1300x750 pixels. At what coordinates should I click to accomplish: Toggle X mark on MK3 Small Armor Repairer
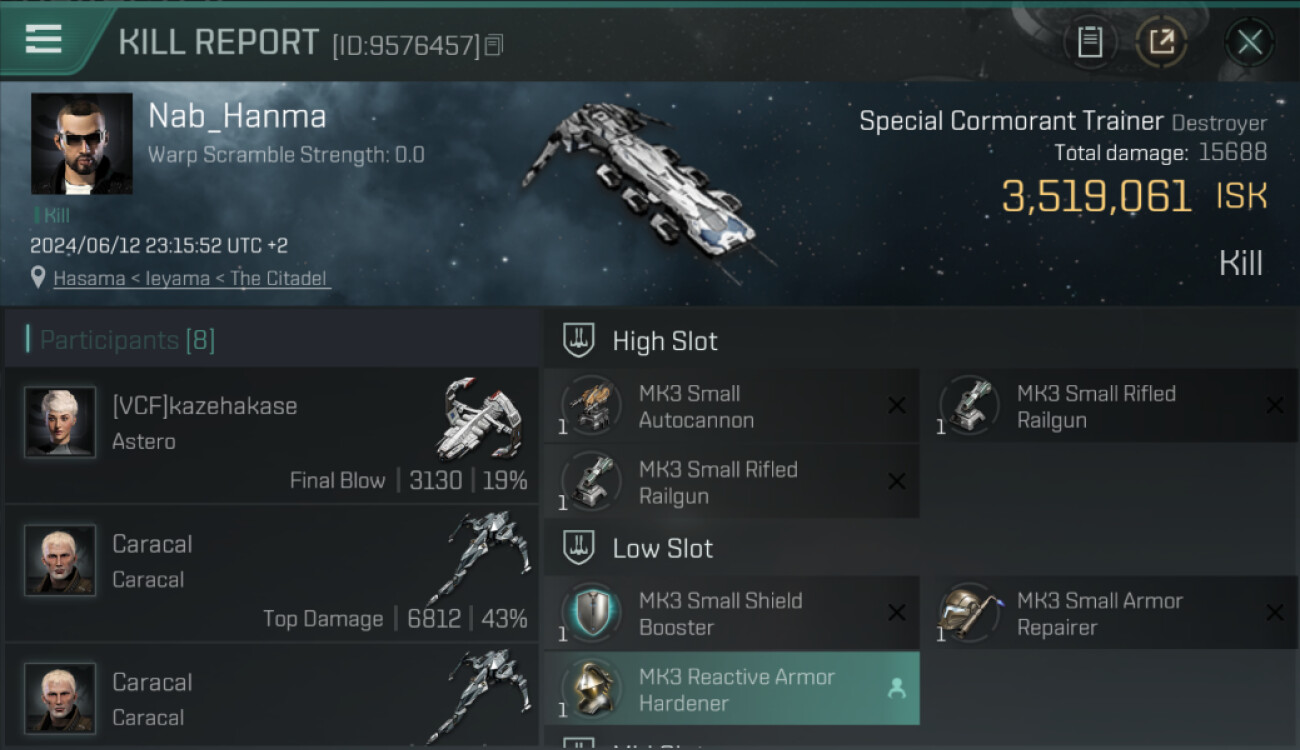pyautogui.click(x=1275, y=613)
